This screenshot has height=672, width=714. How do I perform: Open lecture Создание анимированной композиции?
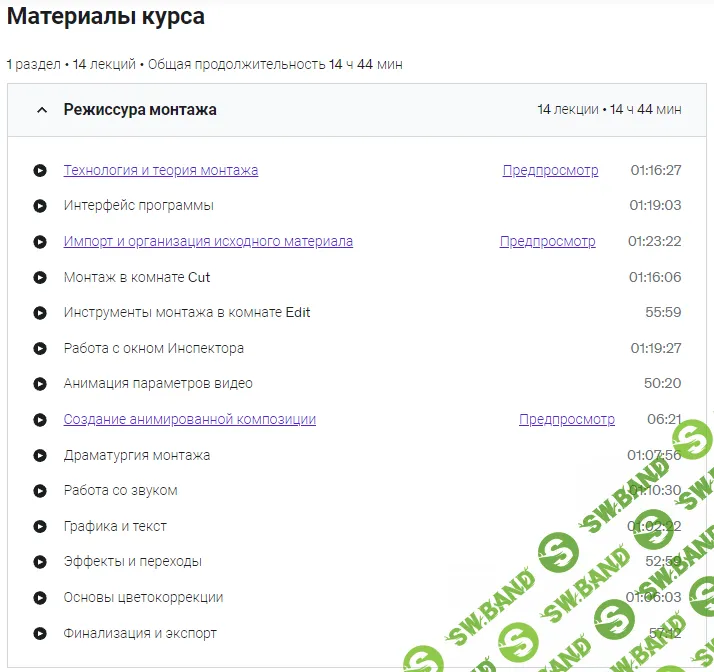pyautogui.click(x=190, y=419)
